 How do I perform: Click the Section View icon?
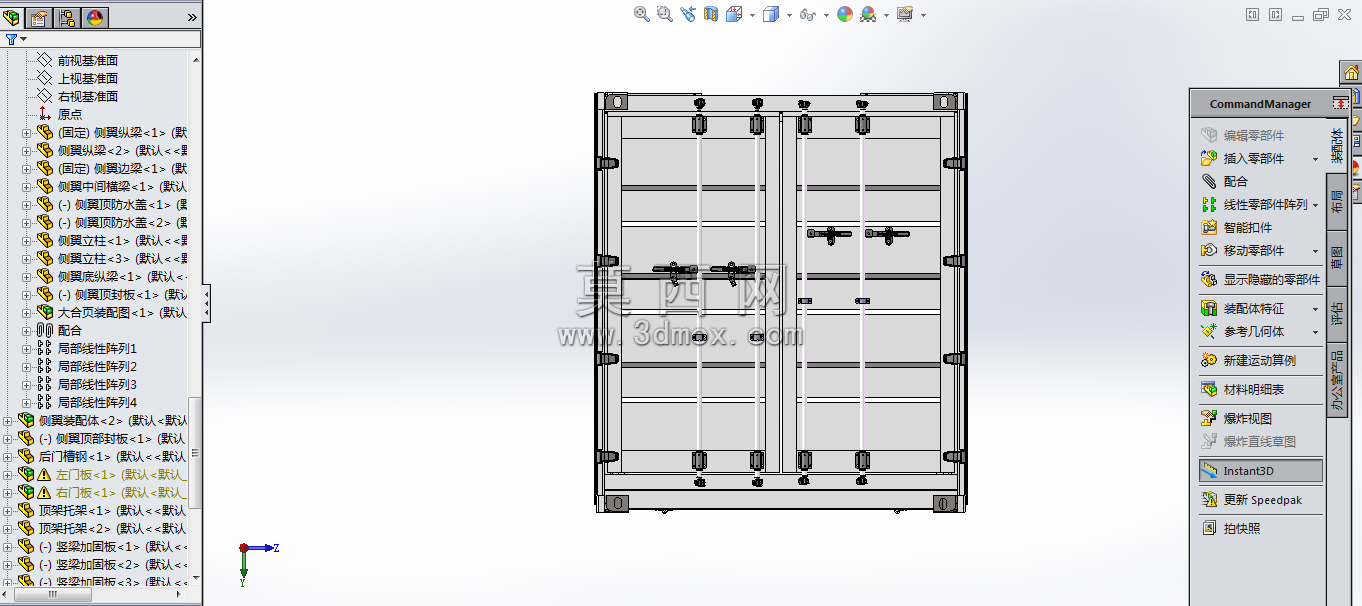[x=711, y=14]
